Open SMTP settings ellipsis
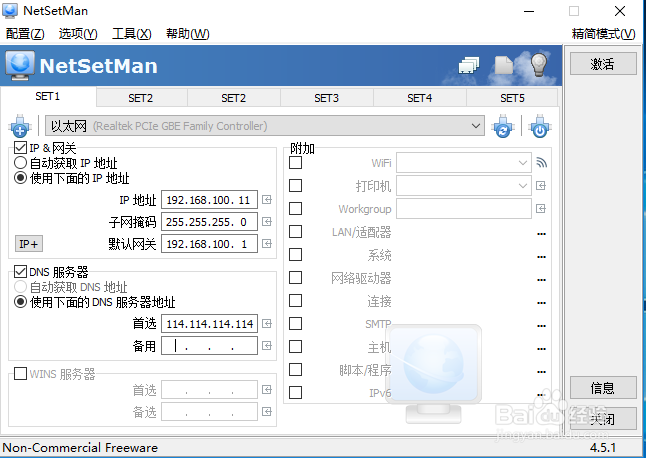The width and height of the screenshot is (646, 458). coord(541,326)
